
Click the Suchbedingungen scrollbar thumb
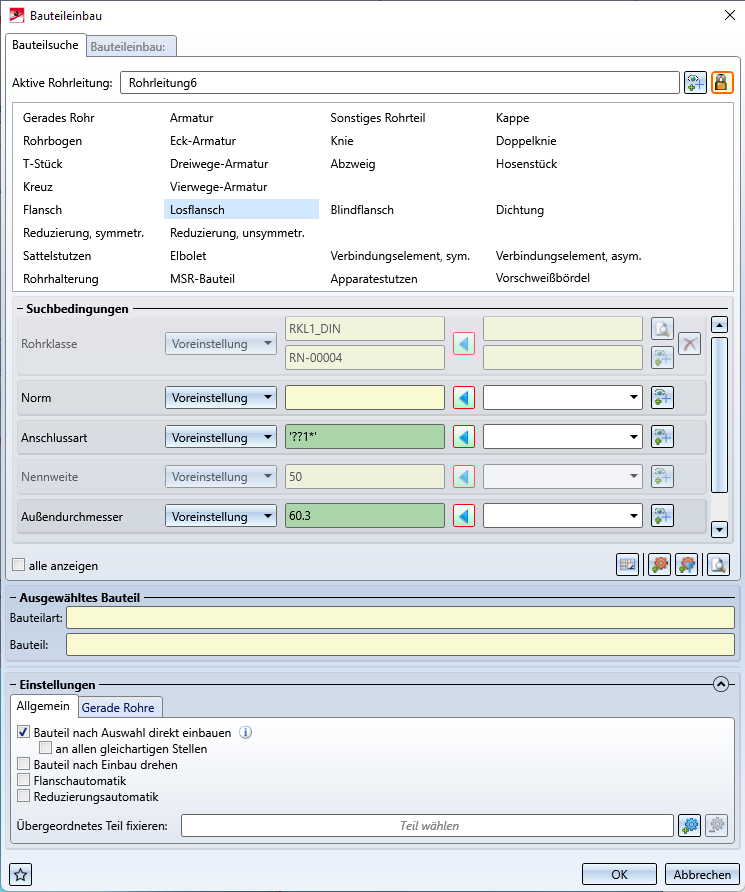click(x=719, y=415)
